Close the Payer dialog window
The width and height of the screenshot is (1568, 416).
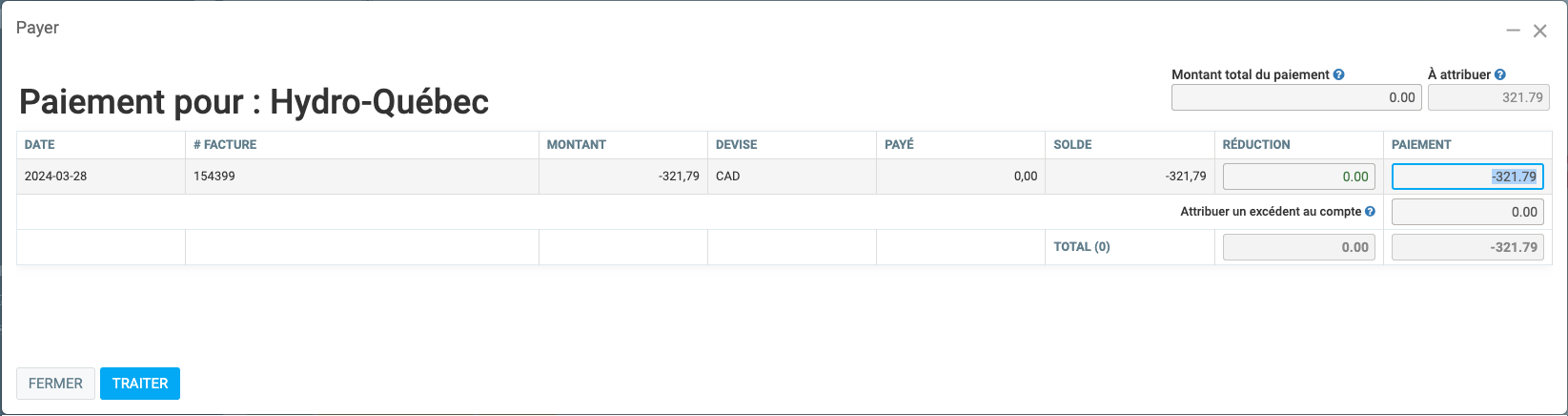pyautogui.click(x=1539, y=31)
